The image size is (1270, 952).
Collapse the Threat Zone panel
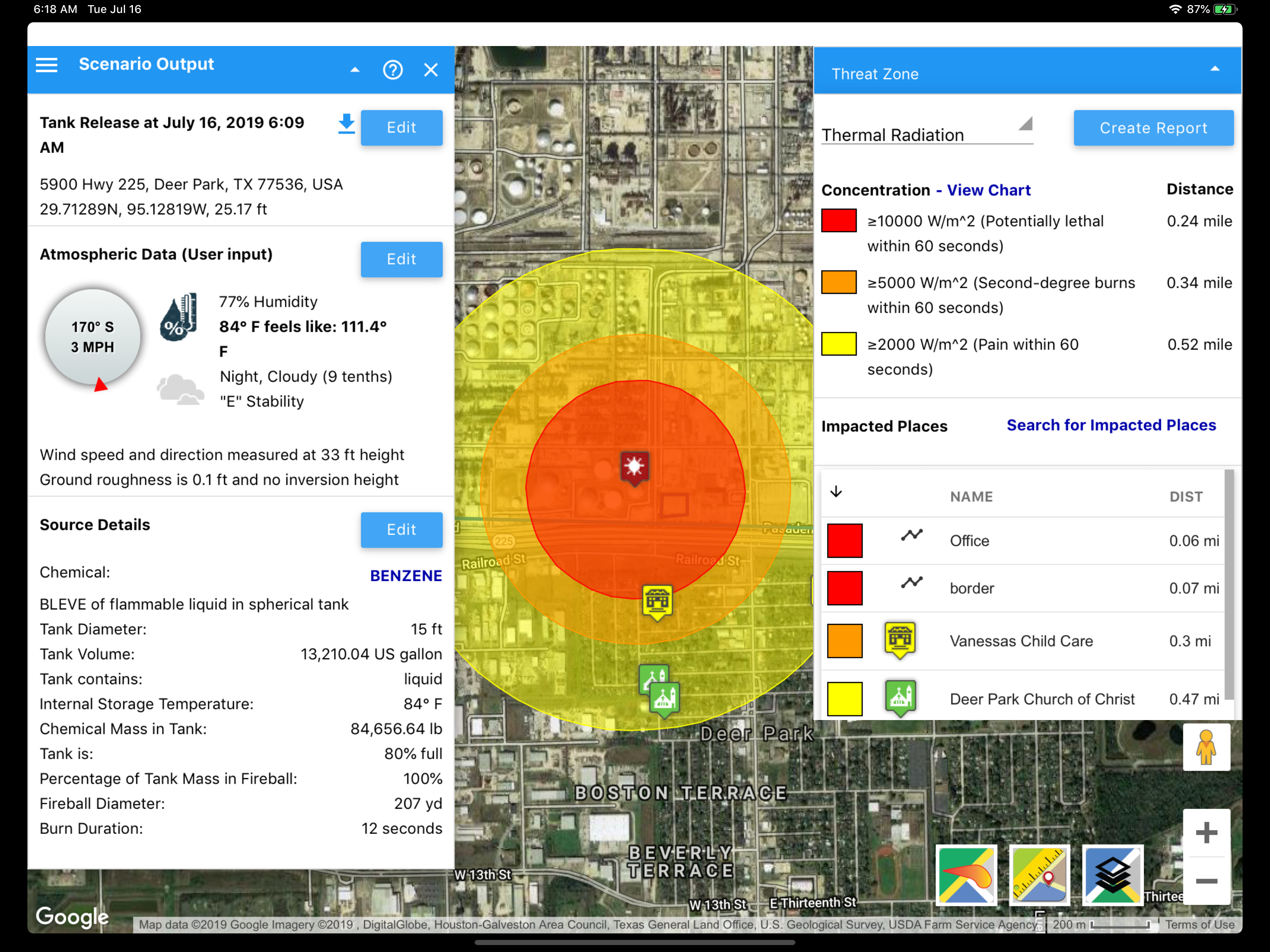(x=1215, y=69)
